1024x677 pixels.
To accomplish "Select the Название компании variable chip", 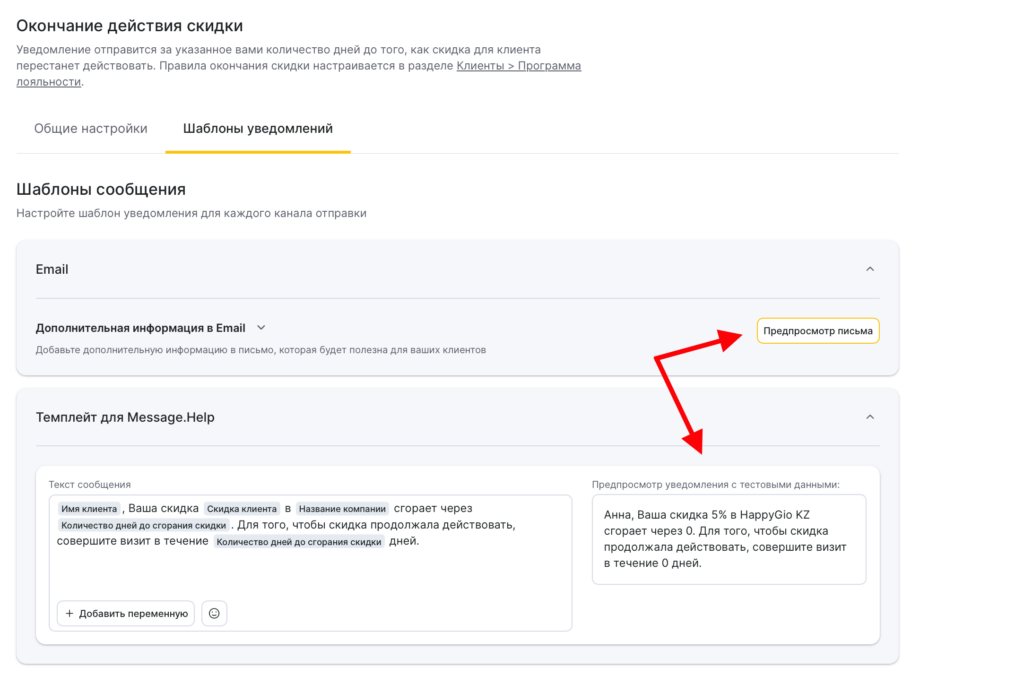I will [342, 509].
